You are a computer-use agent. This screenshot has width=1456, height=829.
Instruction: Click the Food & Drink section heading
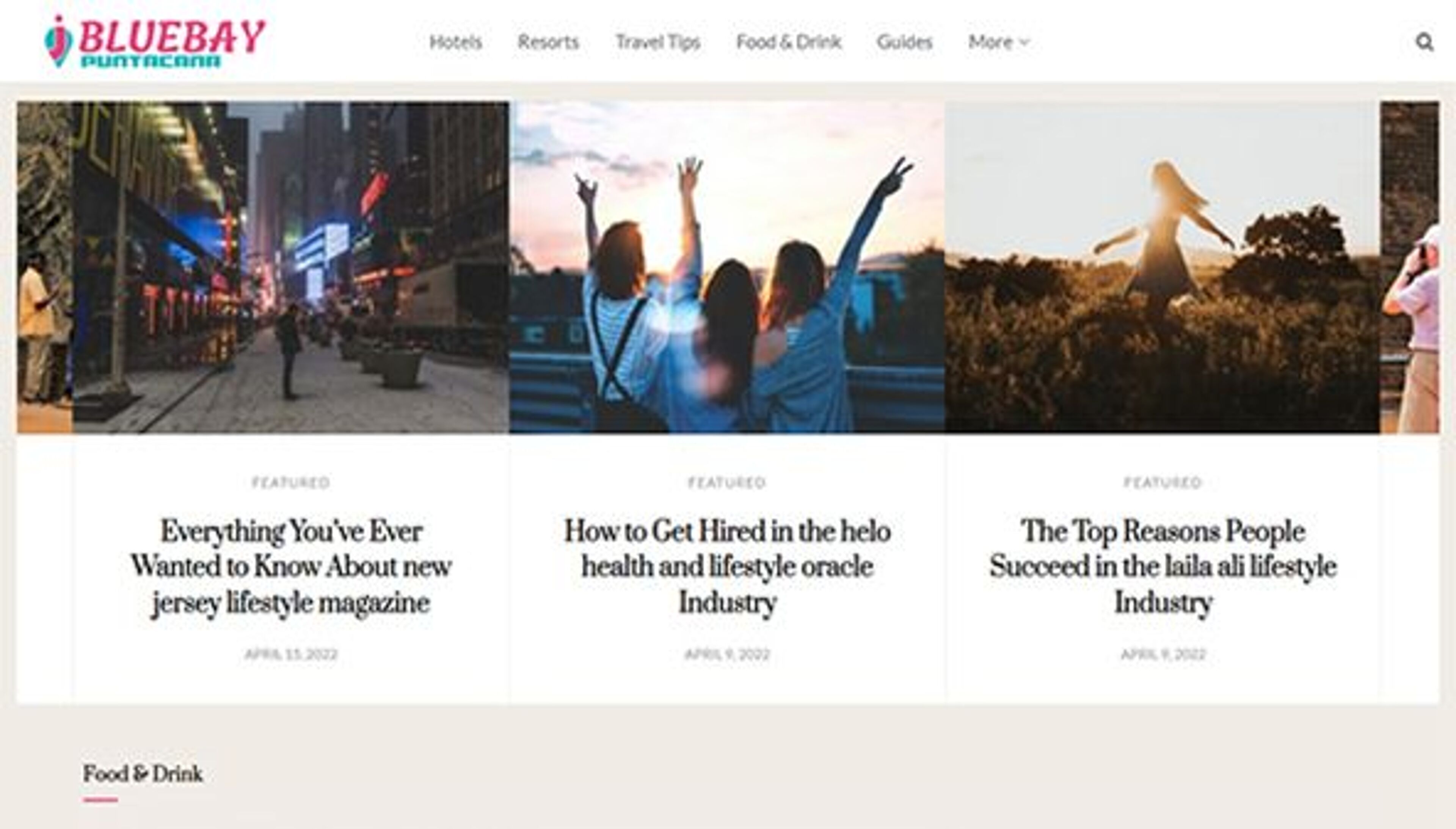[x=143, y=774]
